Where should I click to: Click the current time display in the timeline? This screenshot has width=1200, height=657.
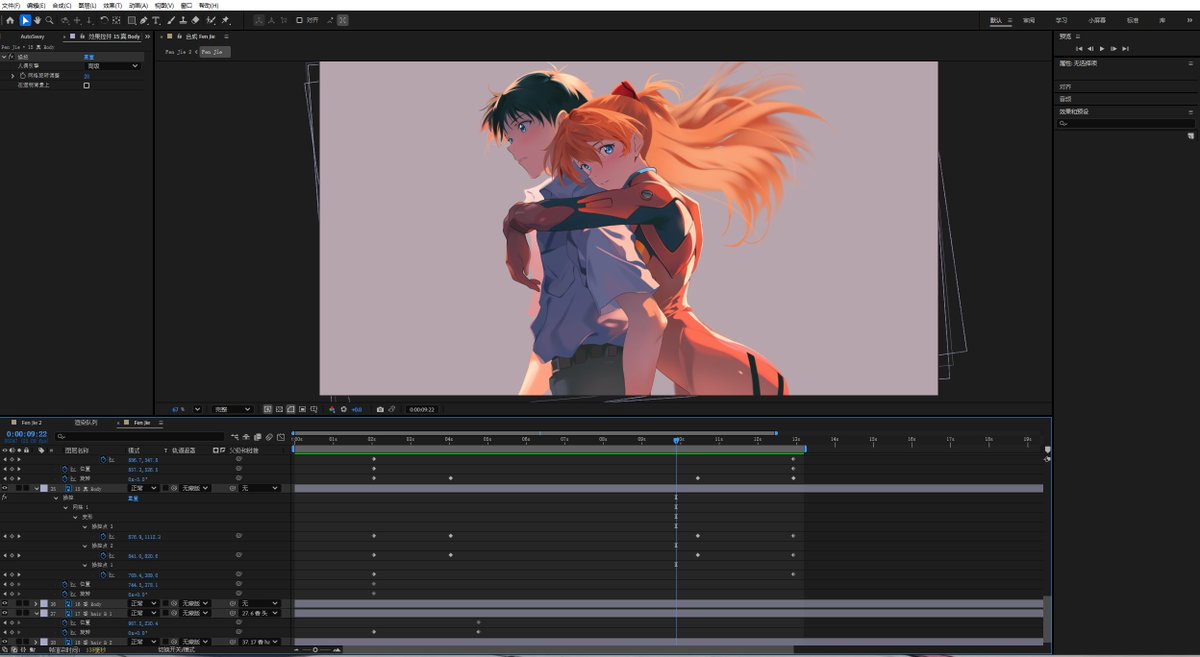point(27,434)
